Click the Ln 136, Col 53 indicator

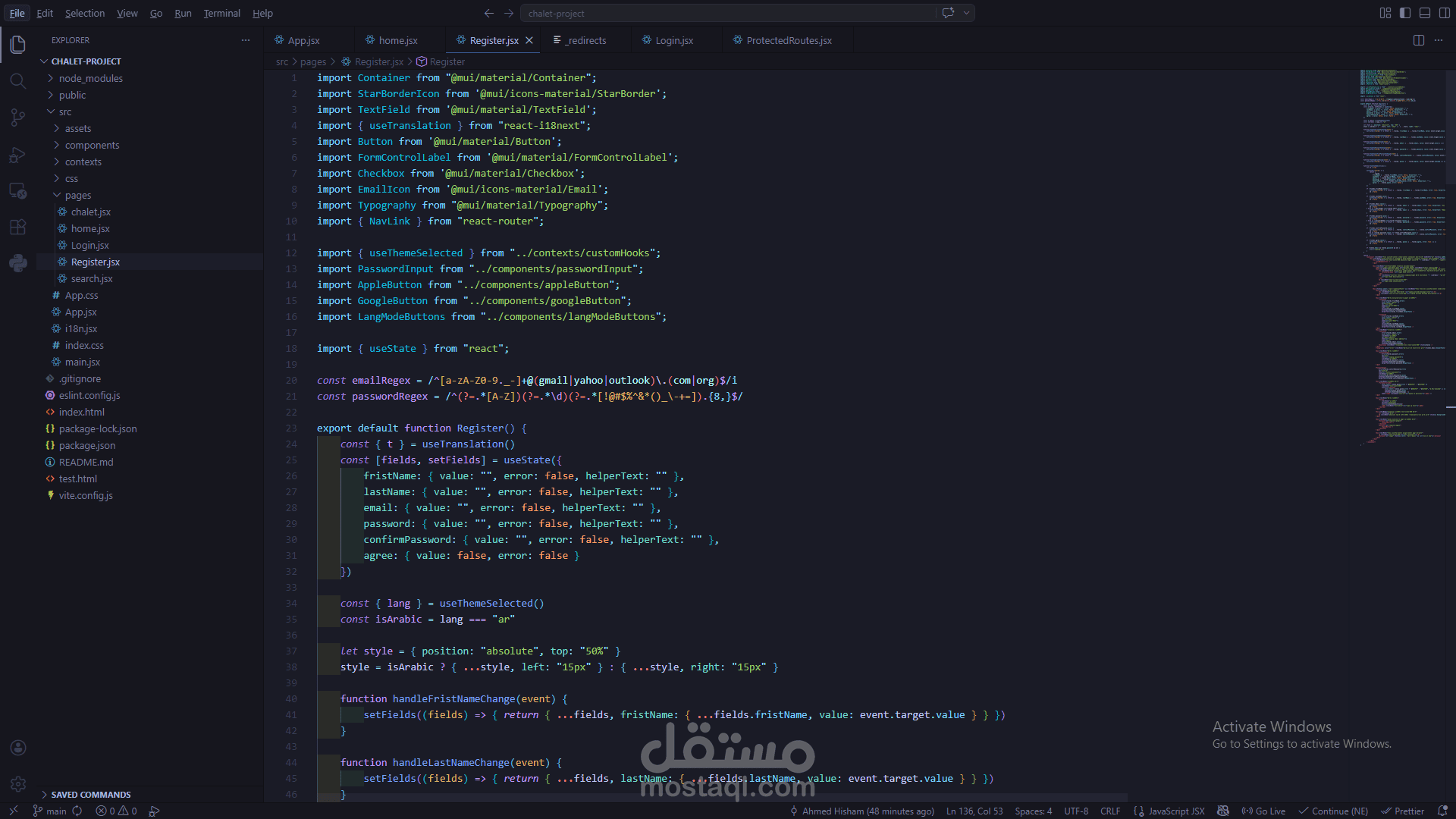(x=974, y=811)
